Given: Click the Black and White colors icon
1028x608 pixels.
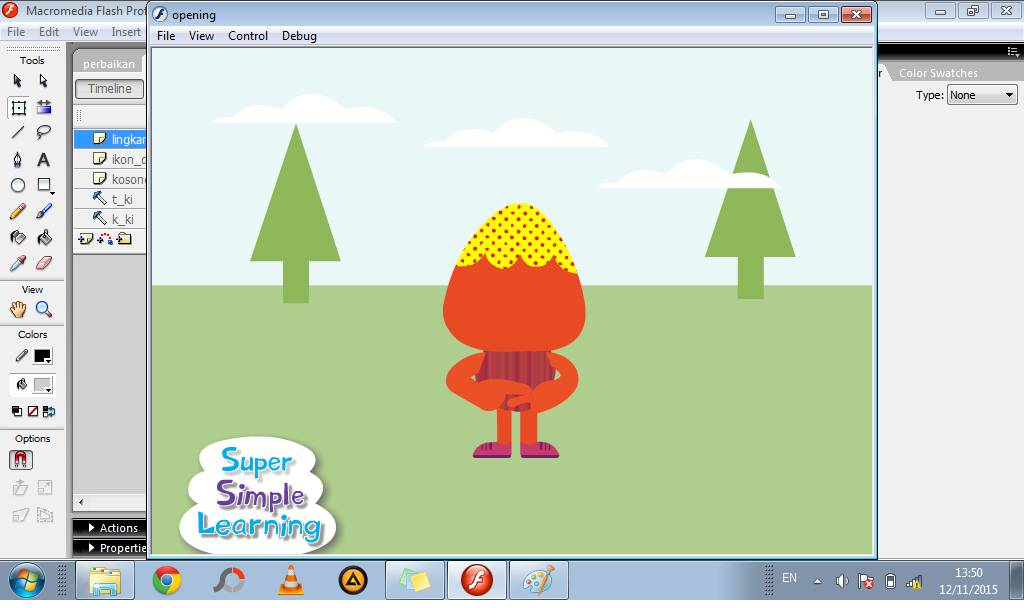Looking at the screenshot, I should click(17, 411).
